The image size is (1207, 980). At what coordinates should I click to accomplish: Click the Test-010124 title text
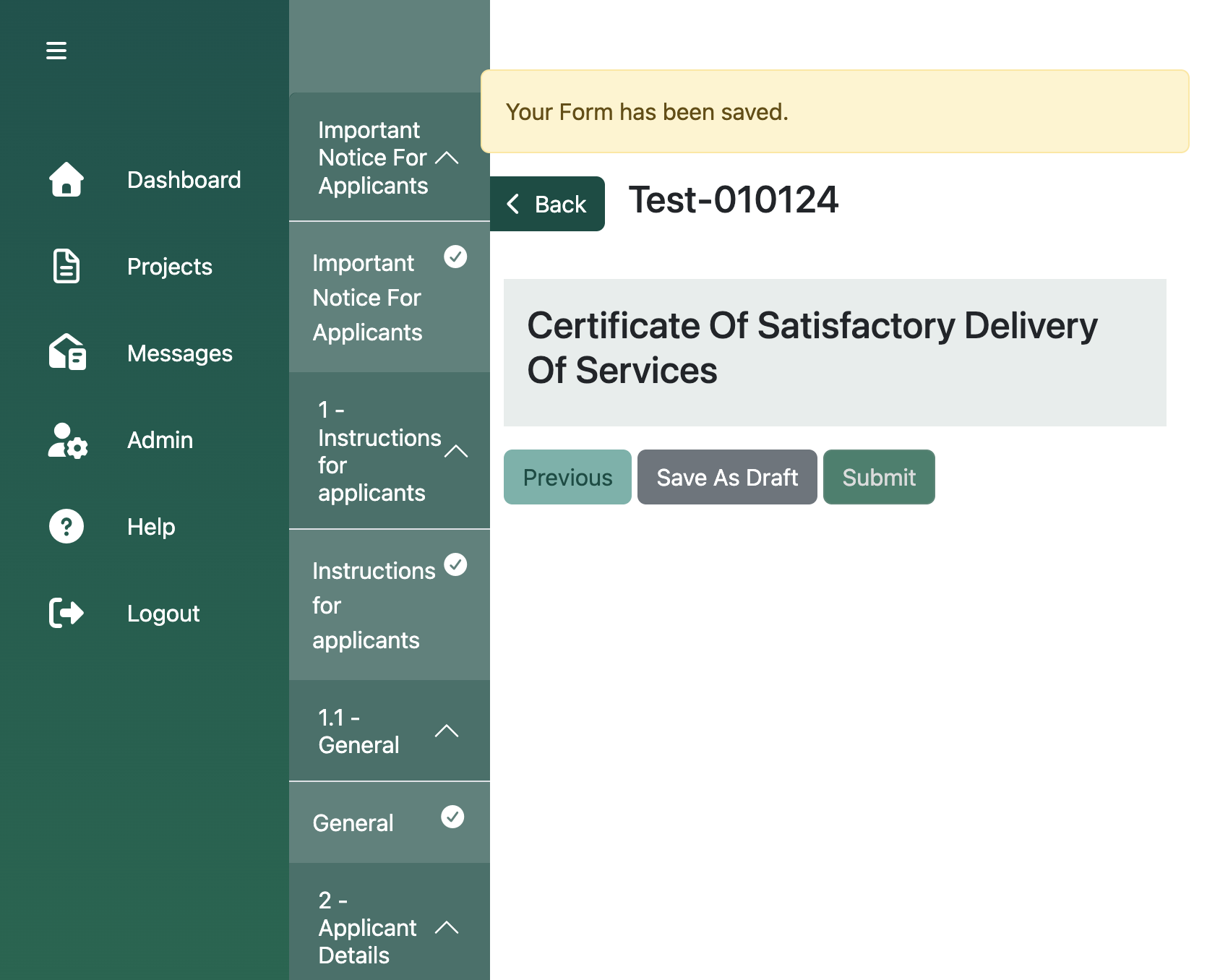pyautogui.click(x=734, y=200)
